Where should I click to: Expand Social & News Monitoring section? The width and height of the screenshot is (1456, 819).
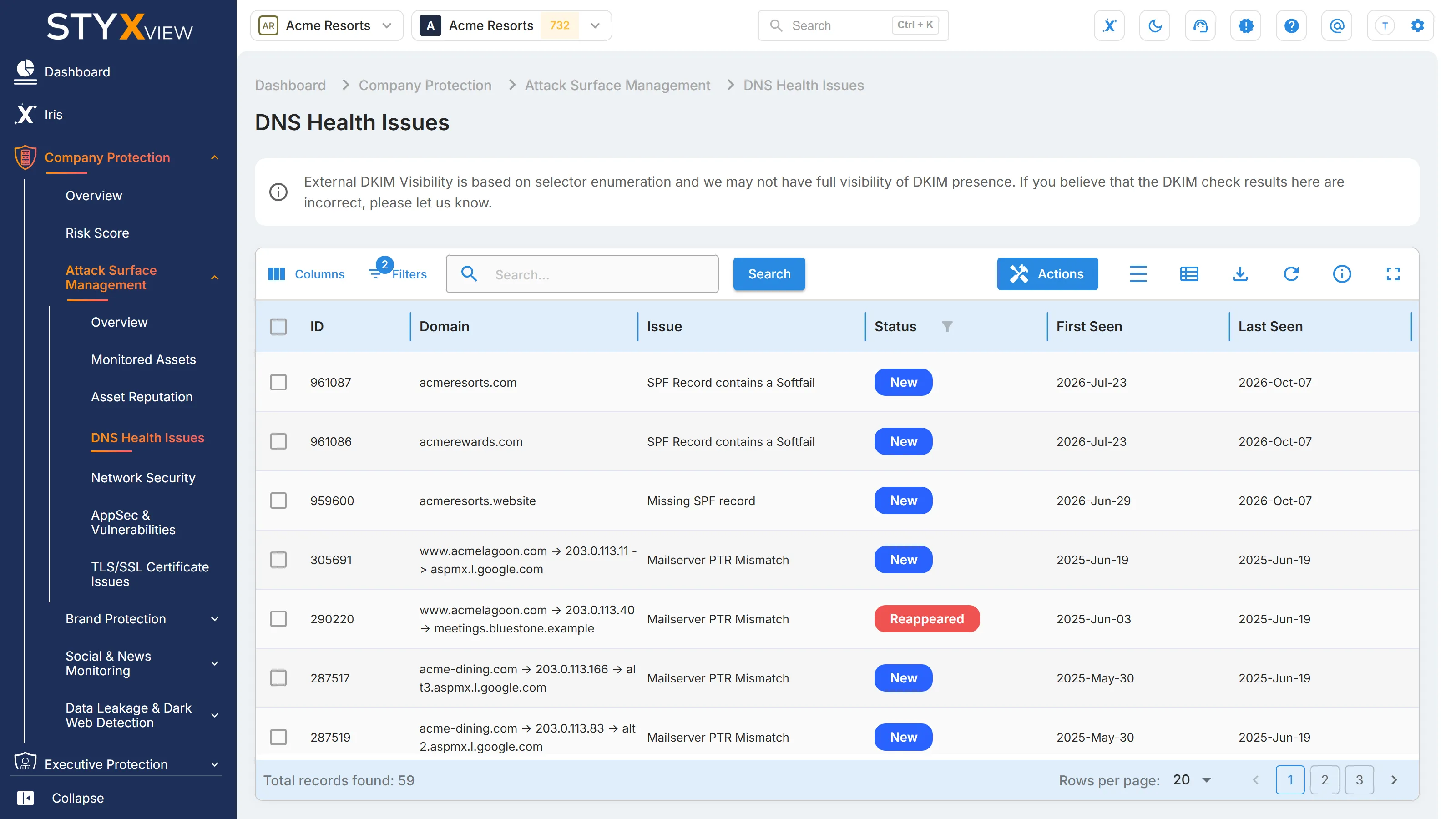[x=215, y=663]
